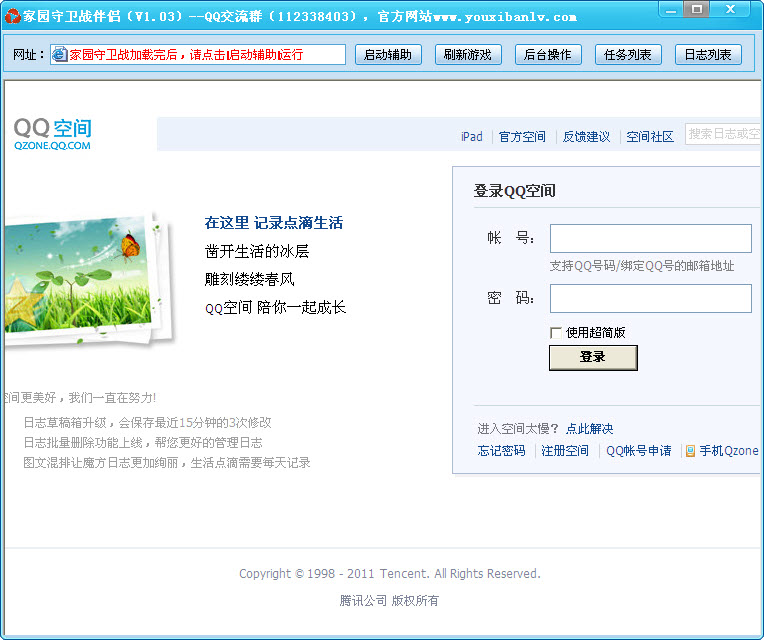Click the text QQ空间 陪你一起成长
This screenshot has height=640, width=764.
point(275,308)
